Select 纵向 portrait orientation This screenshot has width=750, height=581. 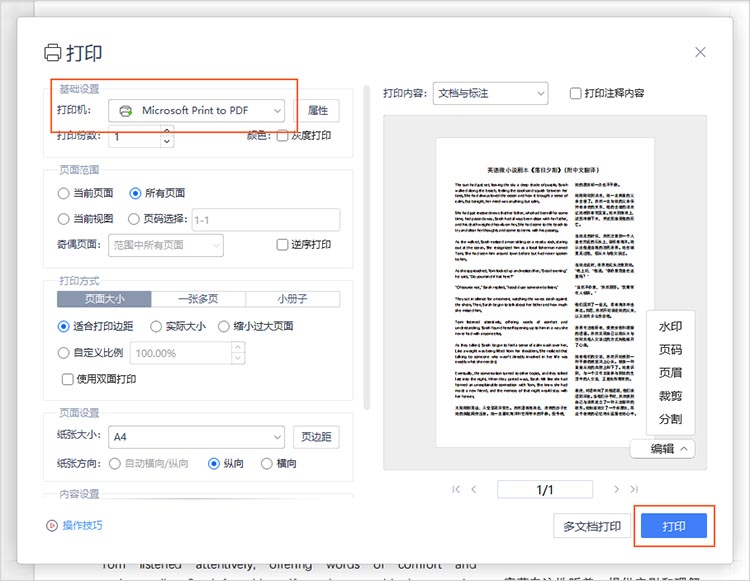click(214, 463)
